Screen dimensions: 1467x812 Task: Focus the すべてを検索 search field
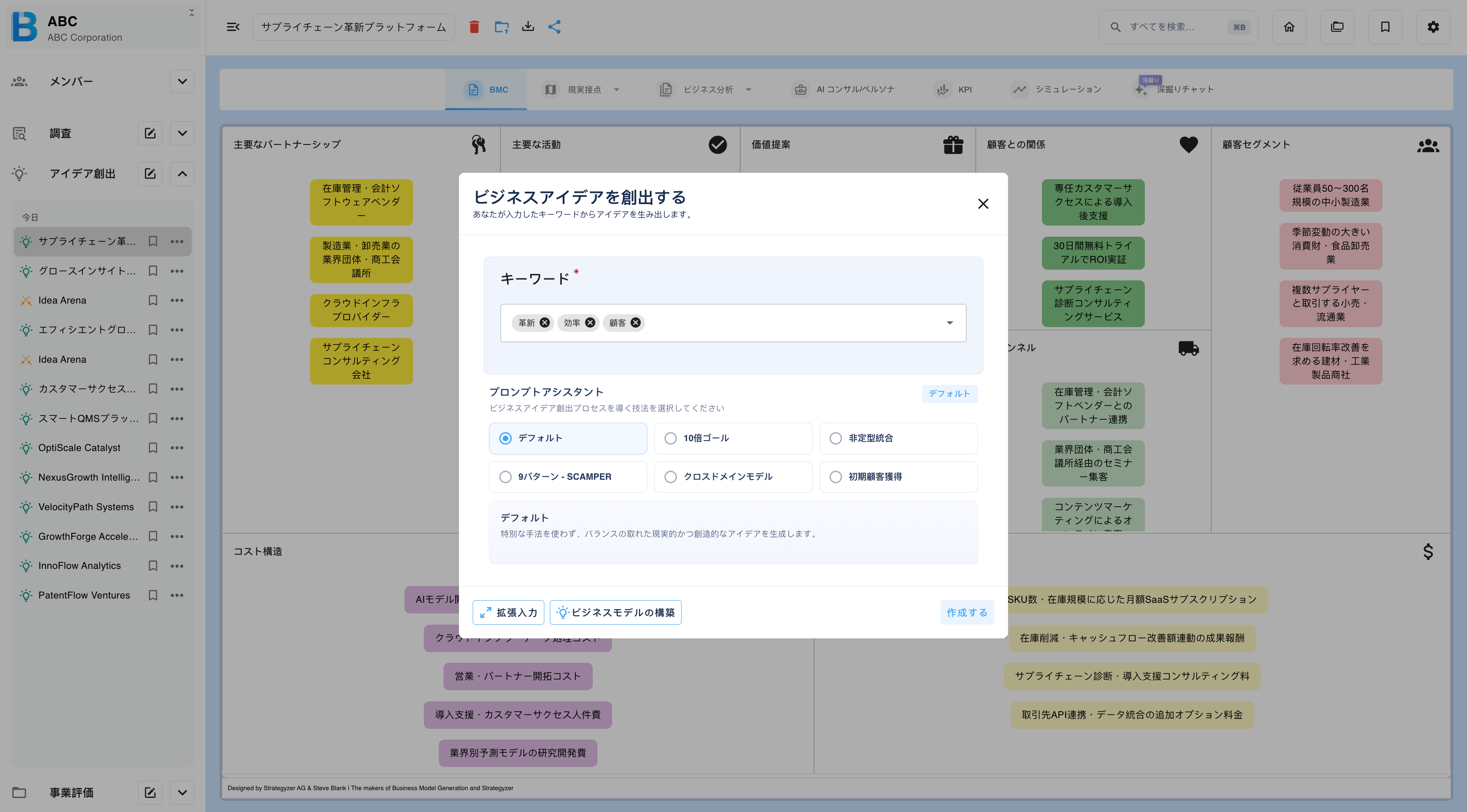click(1178, 27)
